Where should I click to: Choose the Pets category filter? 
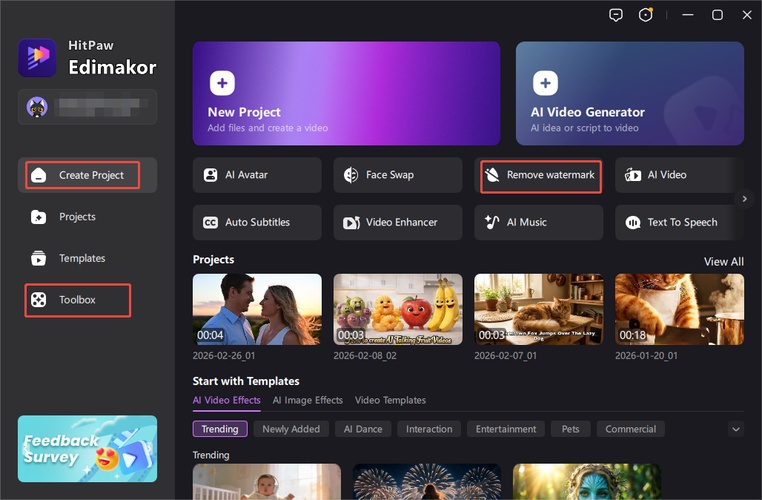pyautogui.click(x=570, y=429)
